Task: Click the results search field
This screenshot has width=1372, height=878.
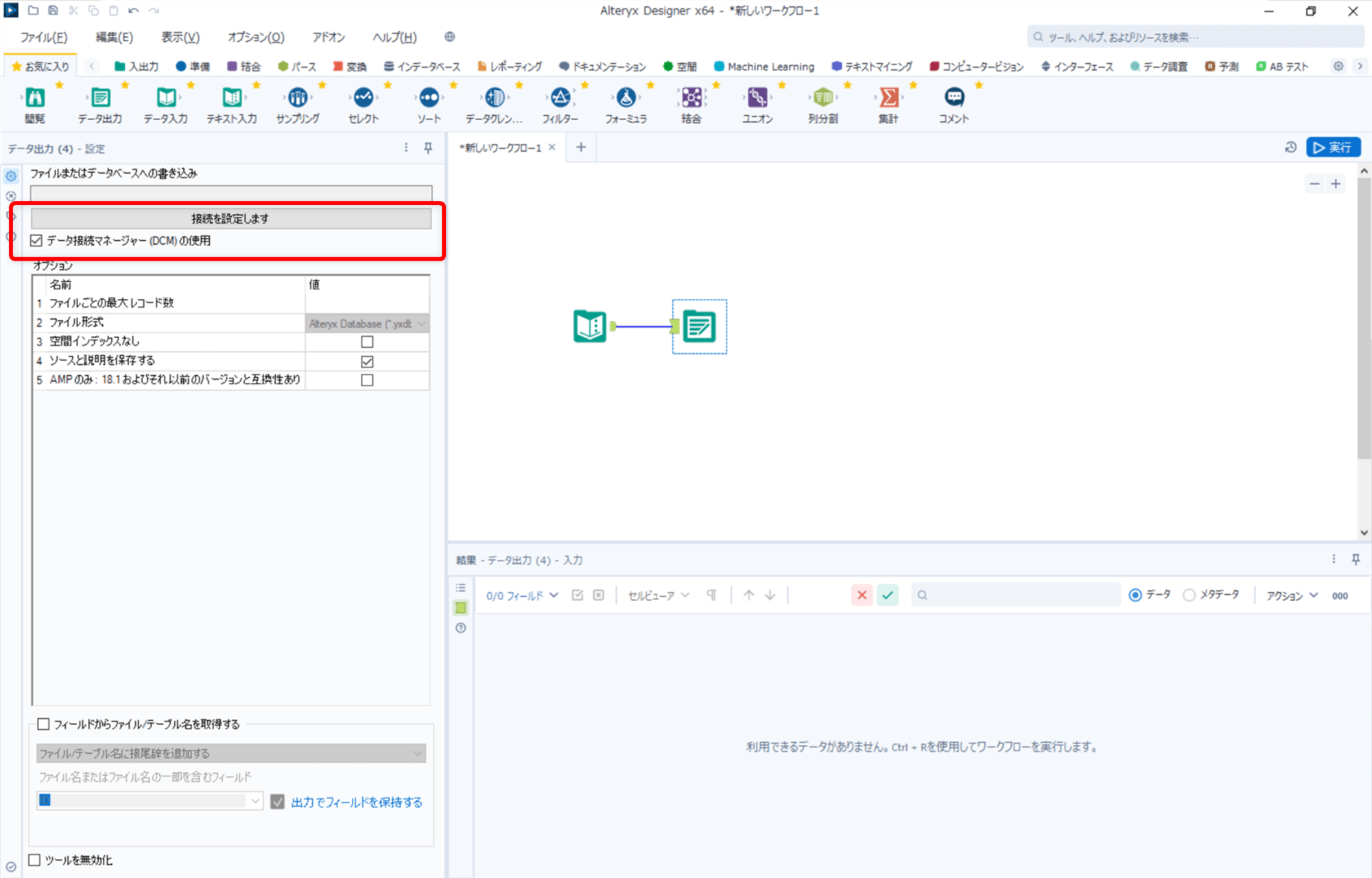Action: click(x=1016, y=595)
